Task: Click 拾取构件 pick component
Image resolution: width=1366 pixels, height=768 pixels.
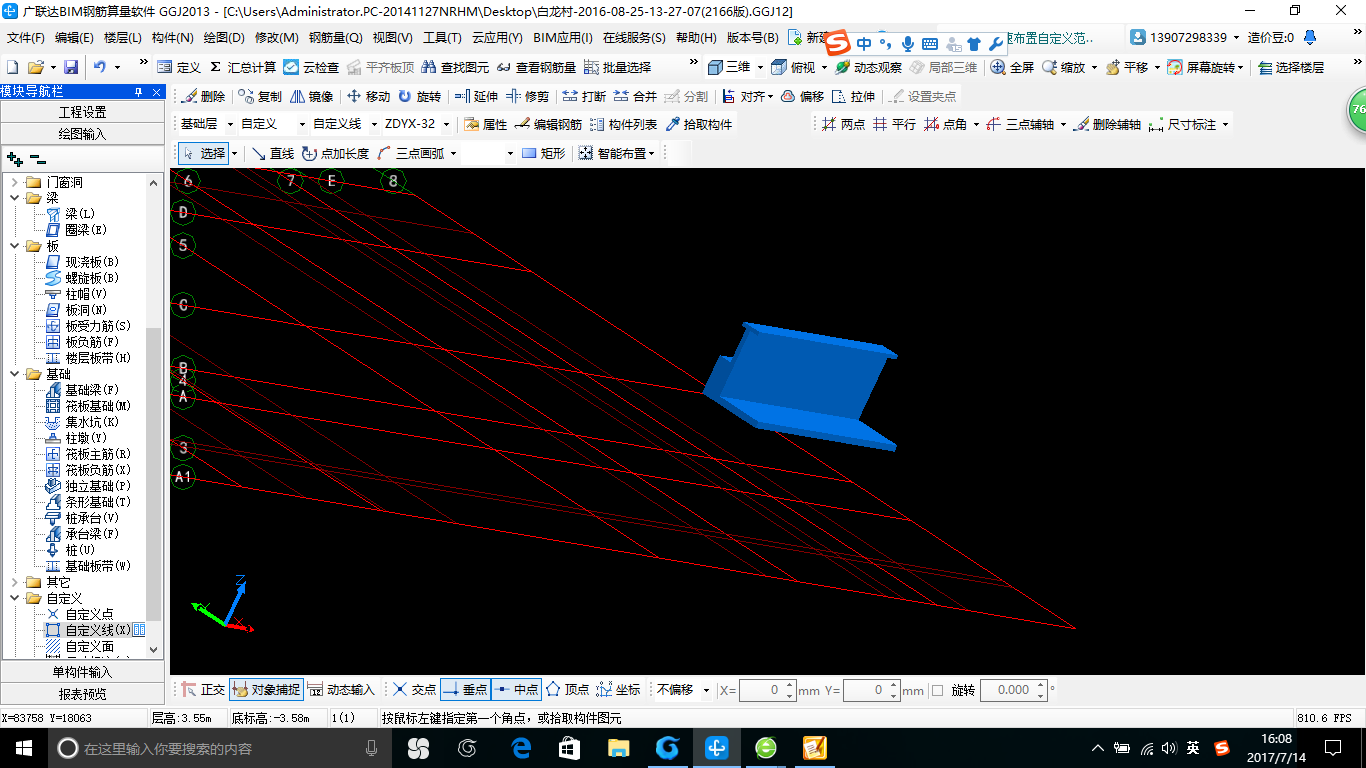Action: [698, 124]
